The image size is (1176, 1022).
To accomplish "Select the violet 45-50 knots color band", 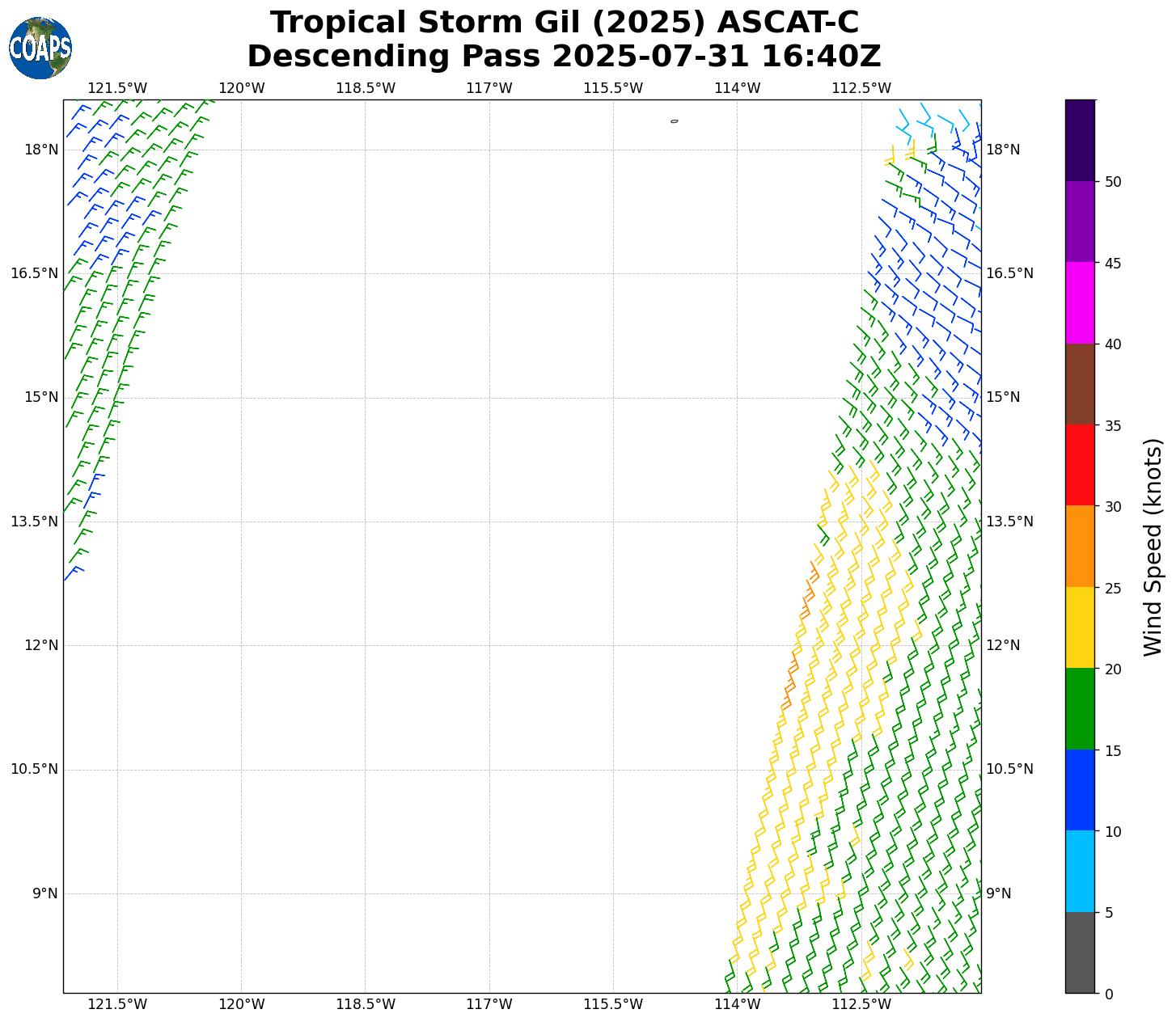I will pos(1079,222).
